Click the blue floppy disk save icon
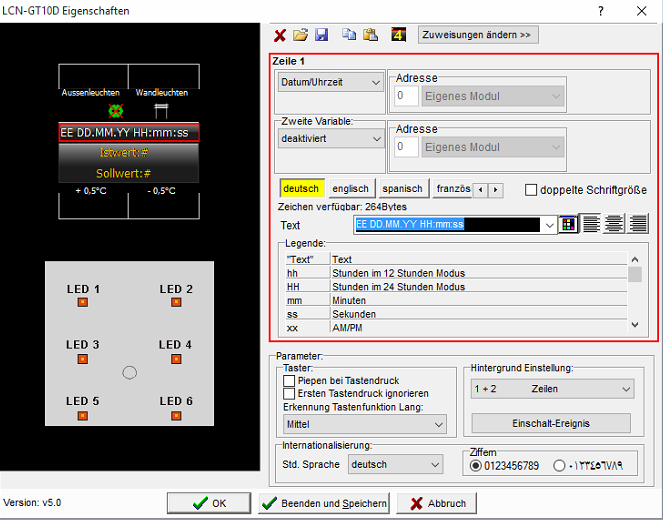Viewport: 663px width, 520px height. tap(321, 35)
